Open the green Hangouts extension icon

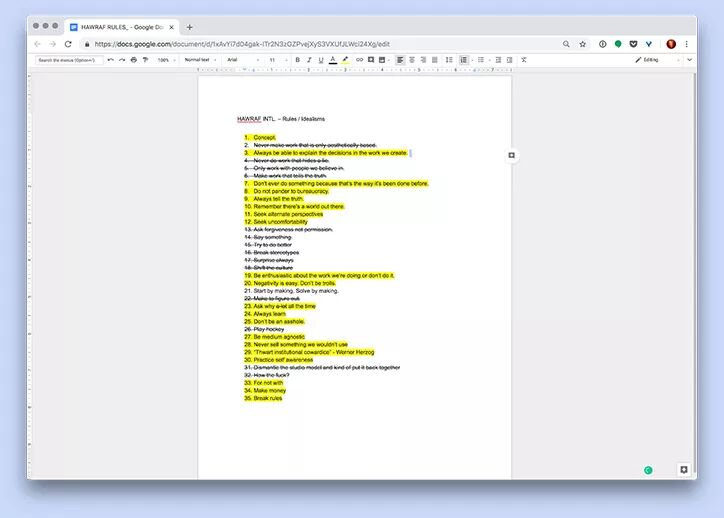pos(618,44)
